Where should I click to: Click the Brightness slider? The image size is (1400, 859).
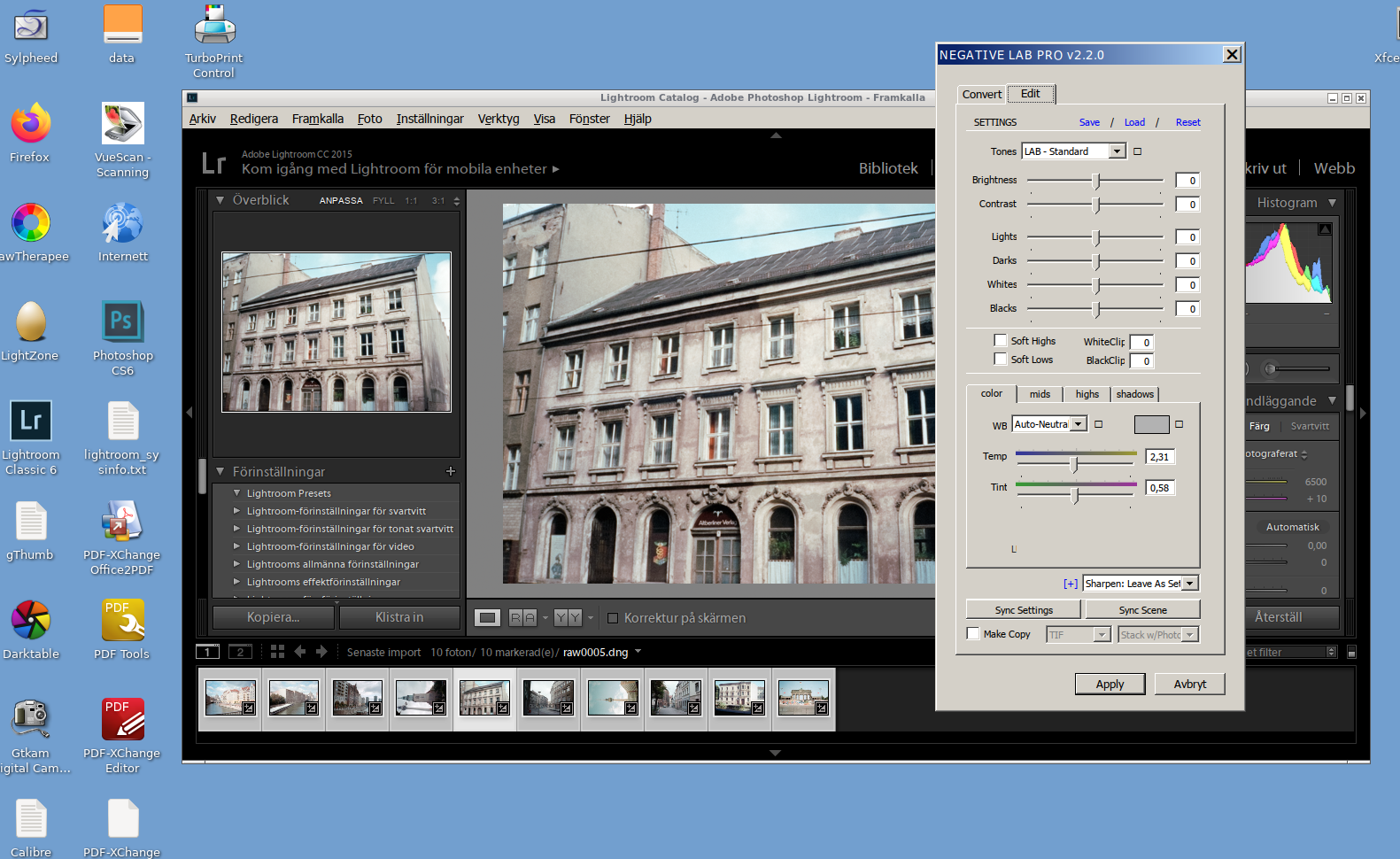1094,181
